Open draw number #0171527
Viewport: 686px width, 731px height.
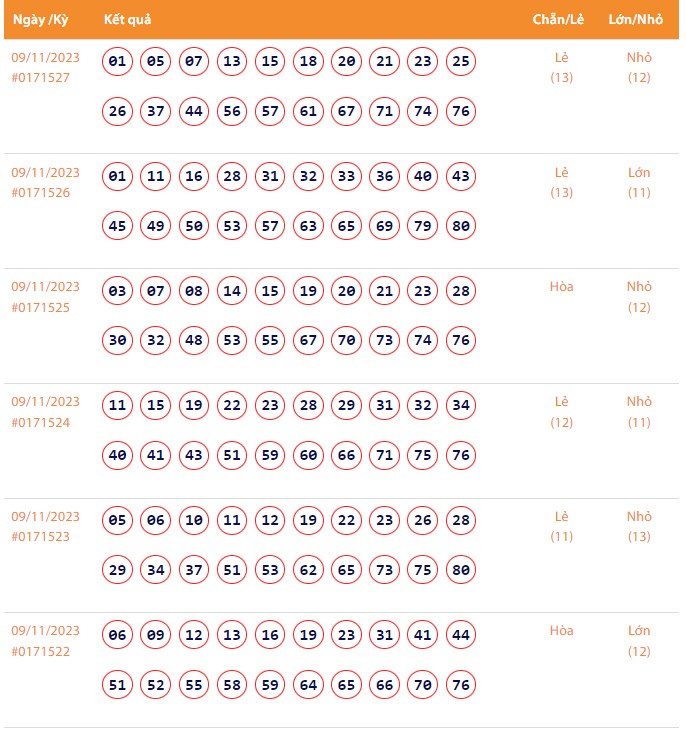pyautogui.click(x=41, y=78)
